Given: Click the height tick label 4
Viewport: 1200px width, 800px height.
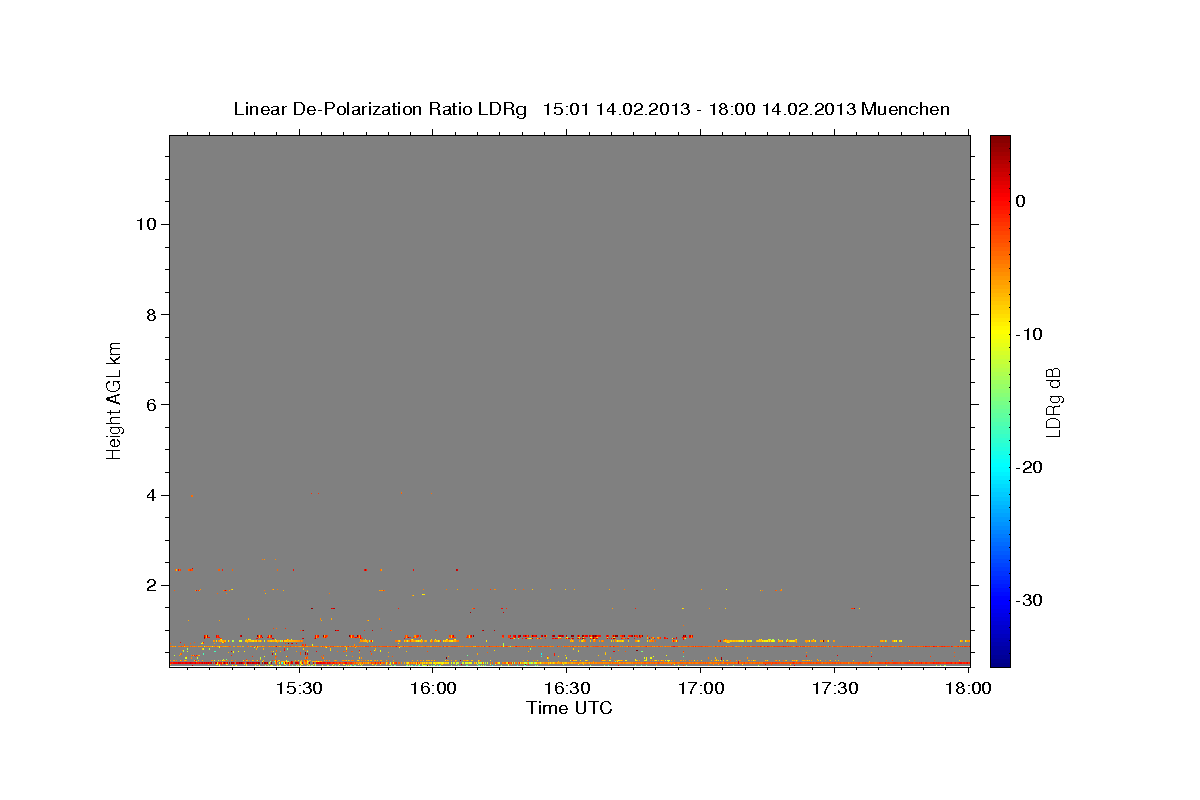Looking at the screenshot, I should click(x=149, y=495).
